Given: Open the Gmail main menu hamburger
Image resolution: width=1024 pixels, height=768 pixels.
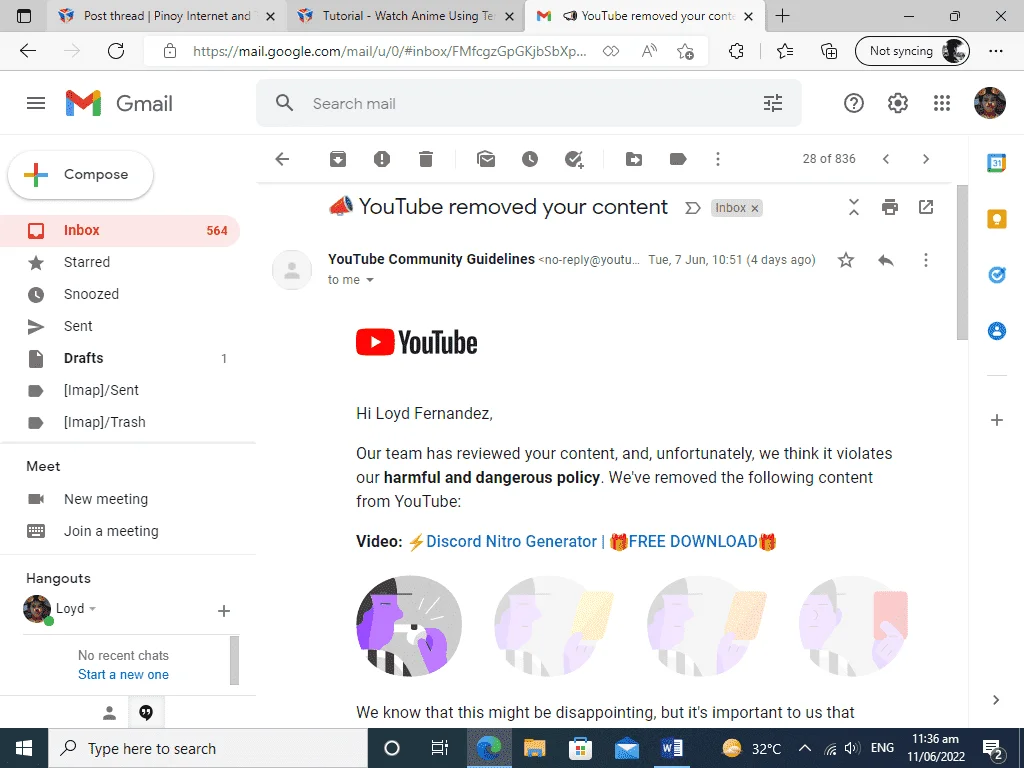Looking at the screenshot, I should (x=36, y=103).
